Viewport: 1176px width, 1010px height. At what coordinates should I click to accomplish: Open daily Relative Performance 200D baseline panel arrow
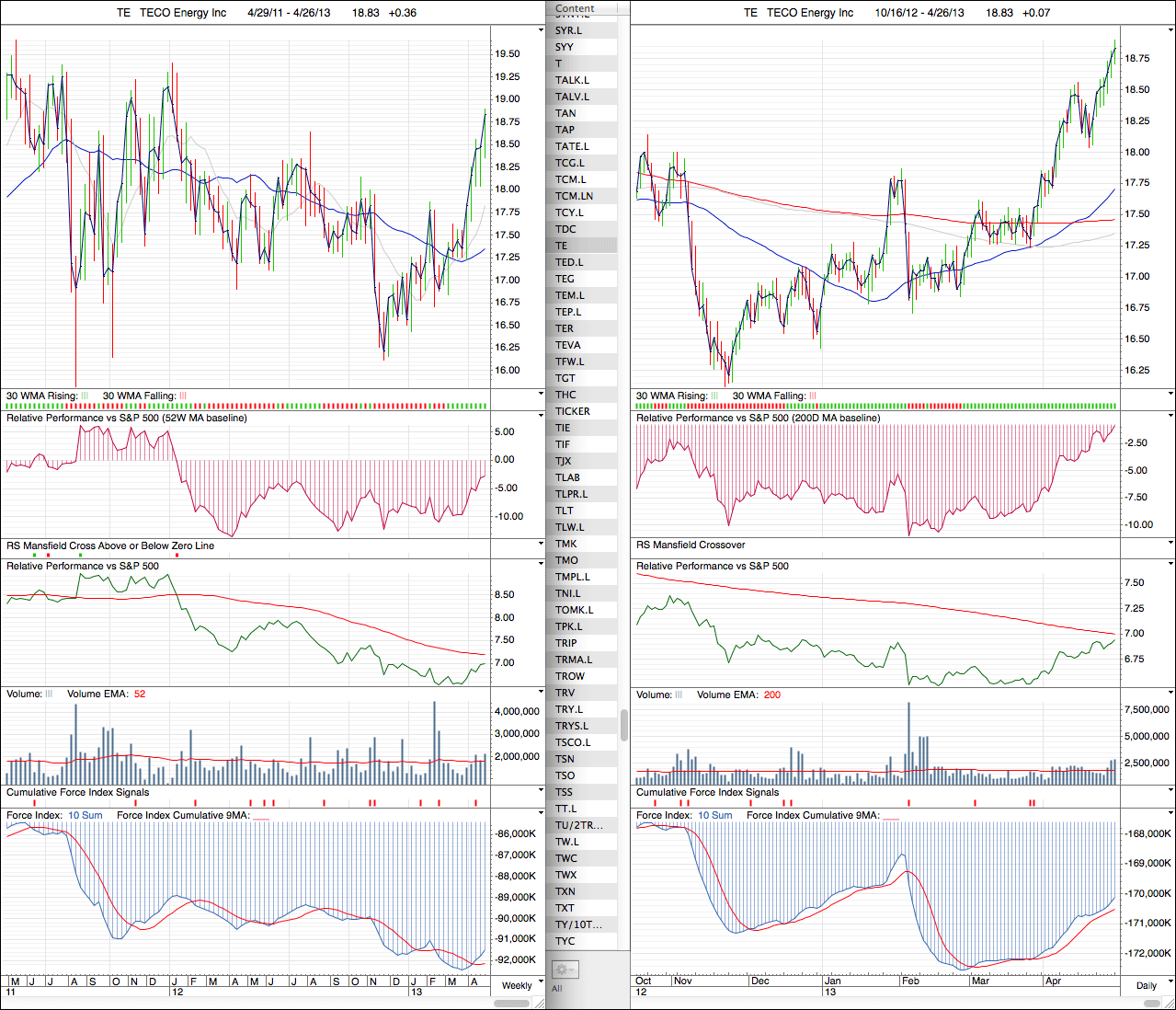tap(1170, 416)
